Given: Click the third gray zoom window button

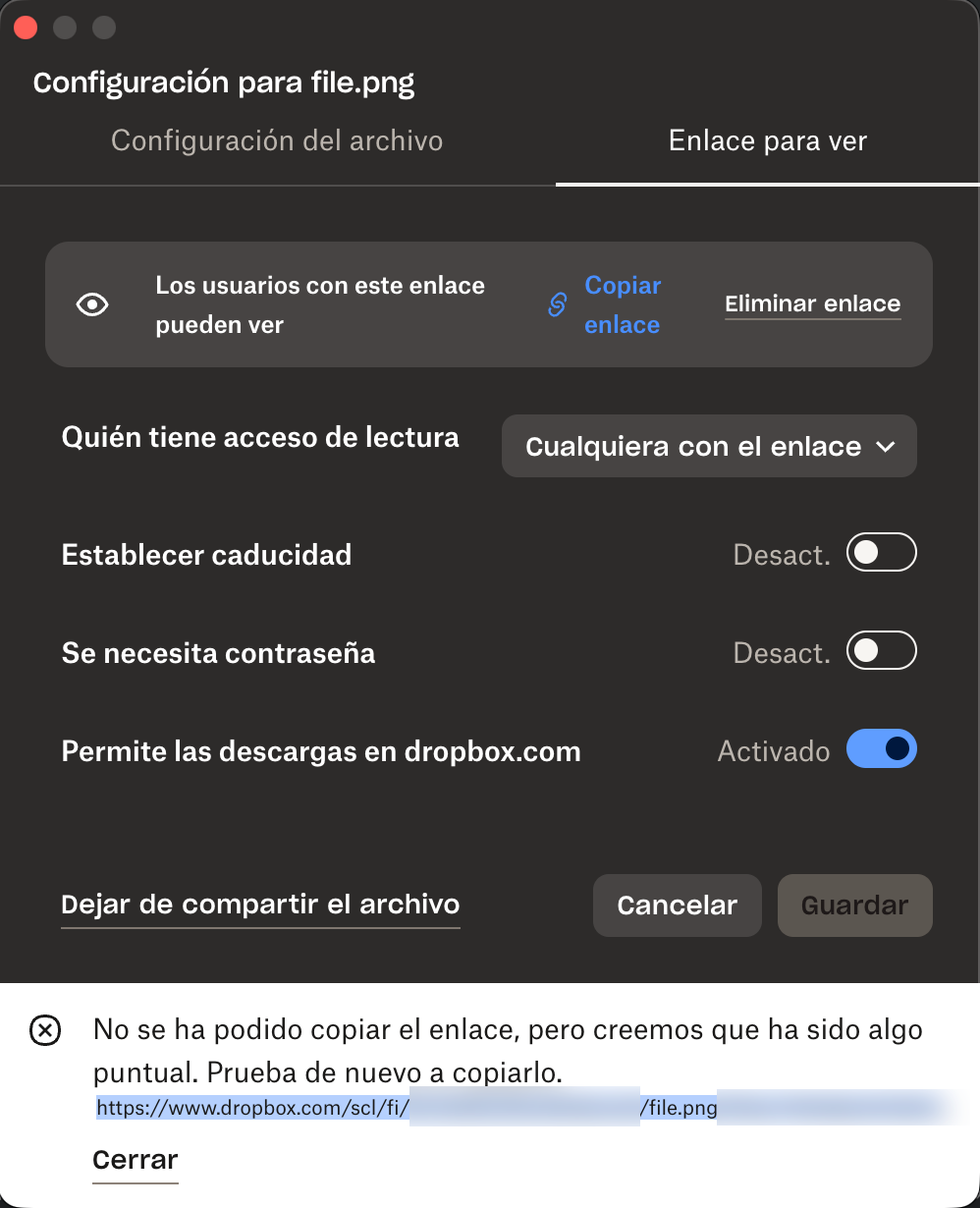Looking at the screenshot, I should click(104, 27).
